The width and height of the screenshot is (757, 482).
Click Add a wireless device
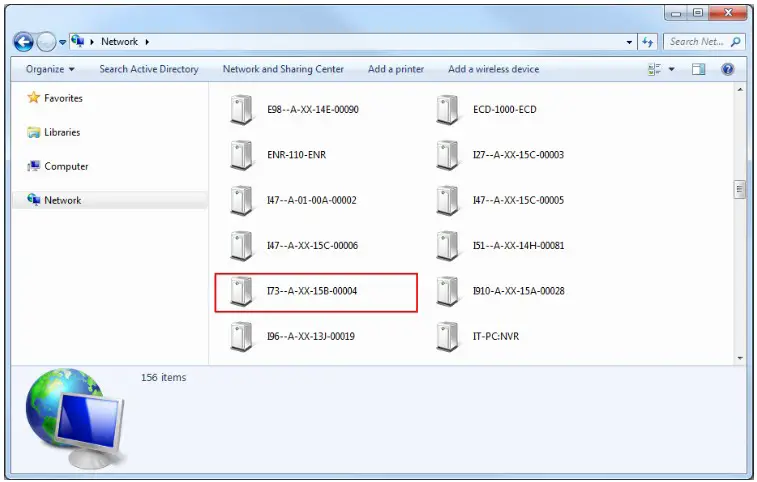[493, 69]
